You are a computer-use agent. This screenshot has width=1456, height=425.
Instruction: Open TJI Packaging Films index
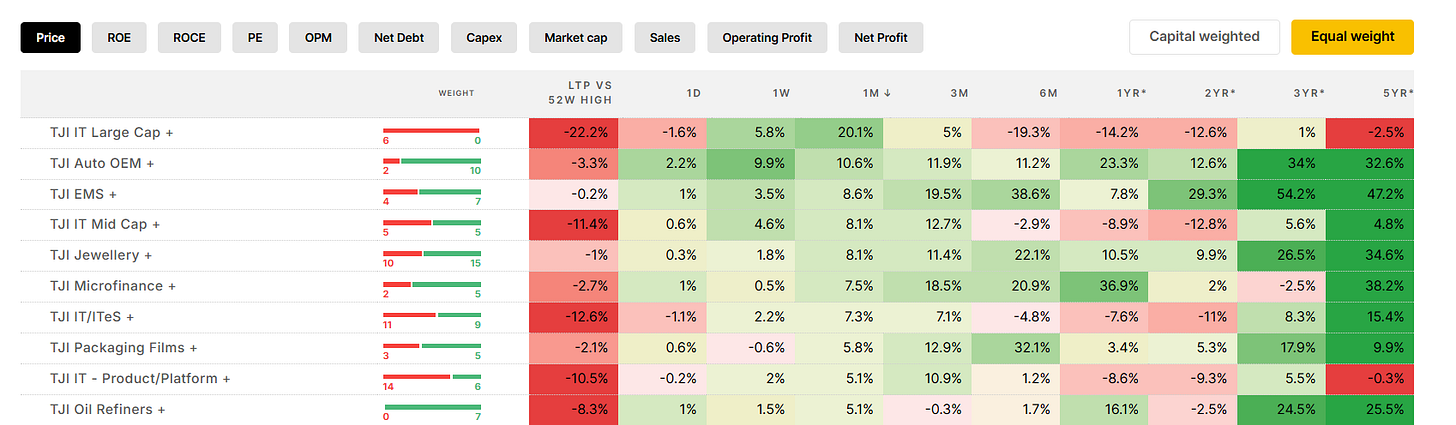[x=124, y=348]
